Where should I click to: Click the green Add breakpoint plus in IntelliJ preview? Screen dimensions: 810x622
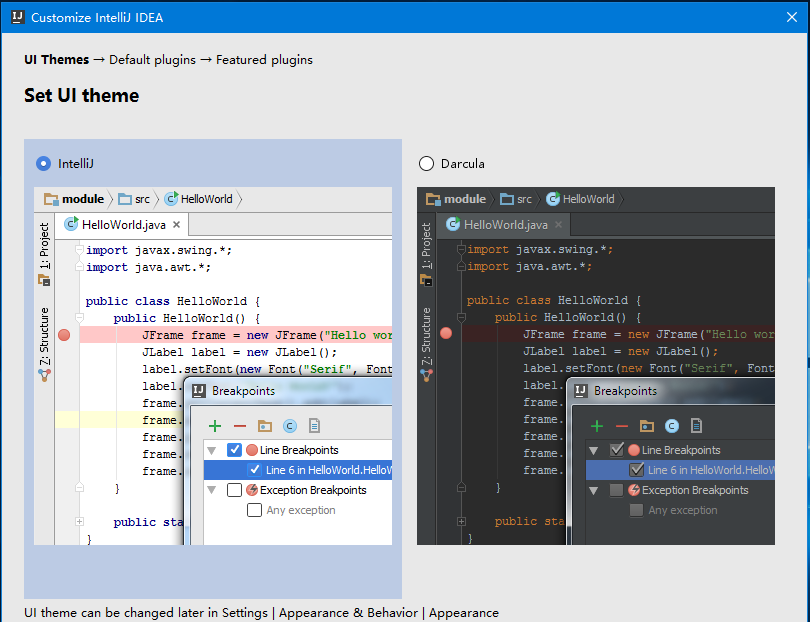tap(215, 426)
